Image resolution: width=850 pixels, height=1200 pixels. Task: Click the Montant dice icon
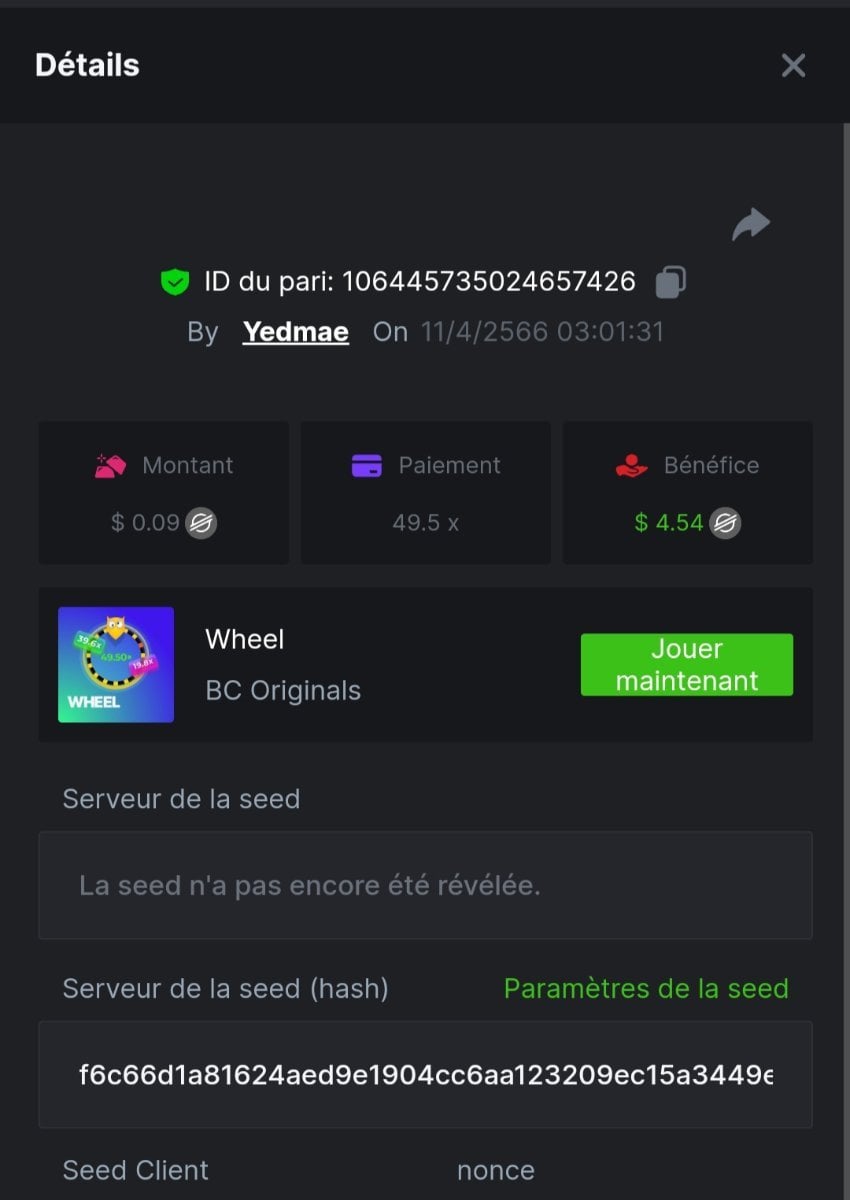click(x=109, y=465)
